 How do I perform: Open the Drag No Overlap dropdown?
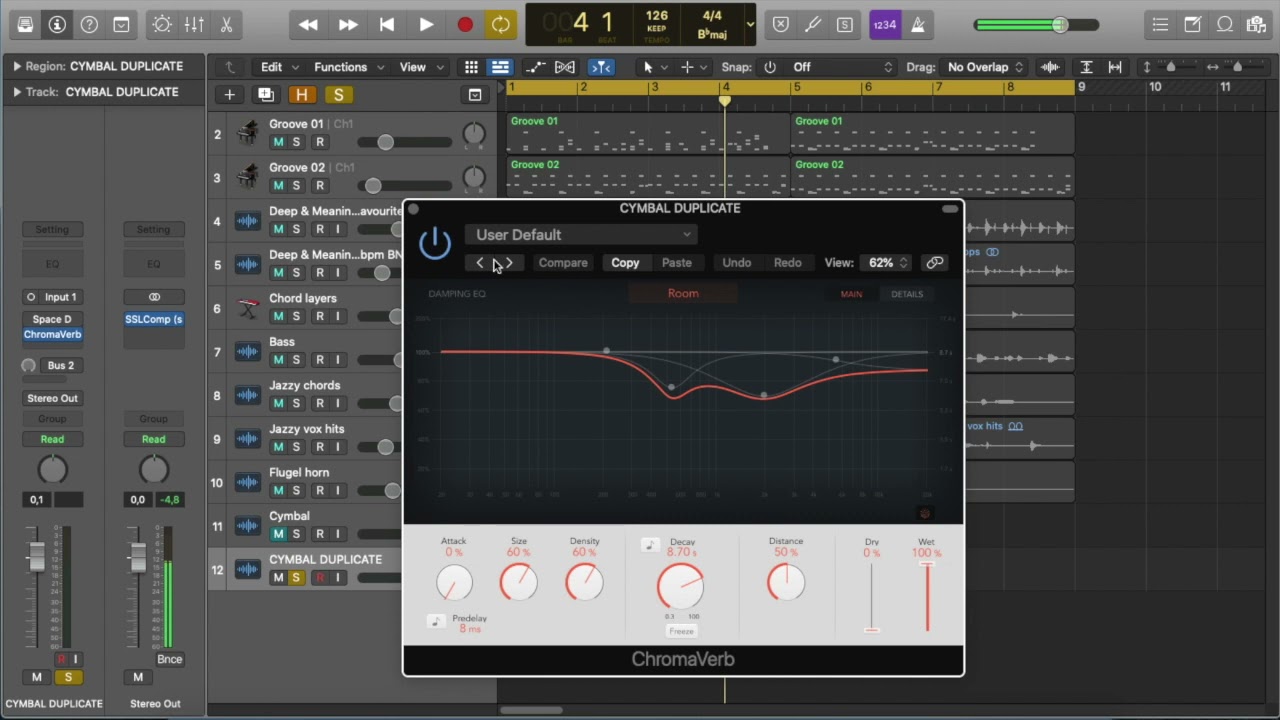coord(985,67)
